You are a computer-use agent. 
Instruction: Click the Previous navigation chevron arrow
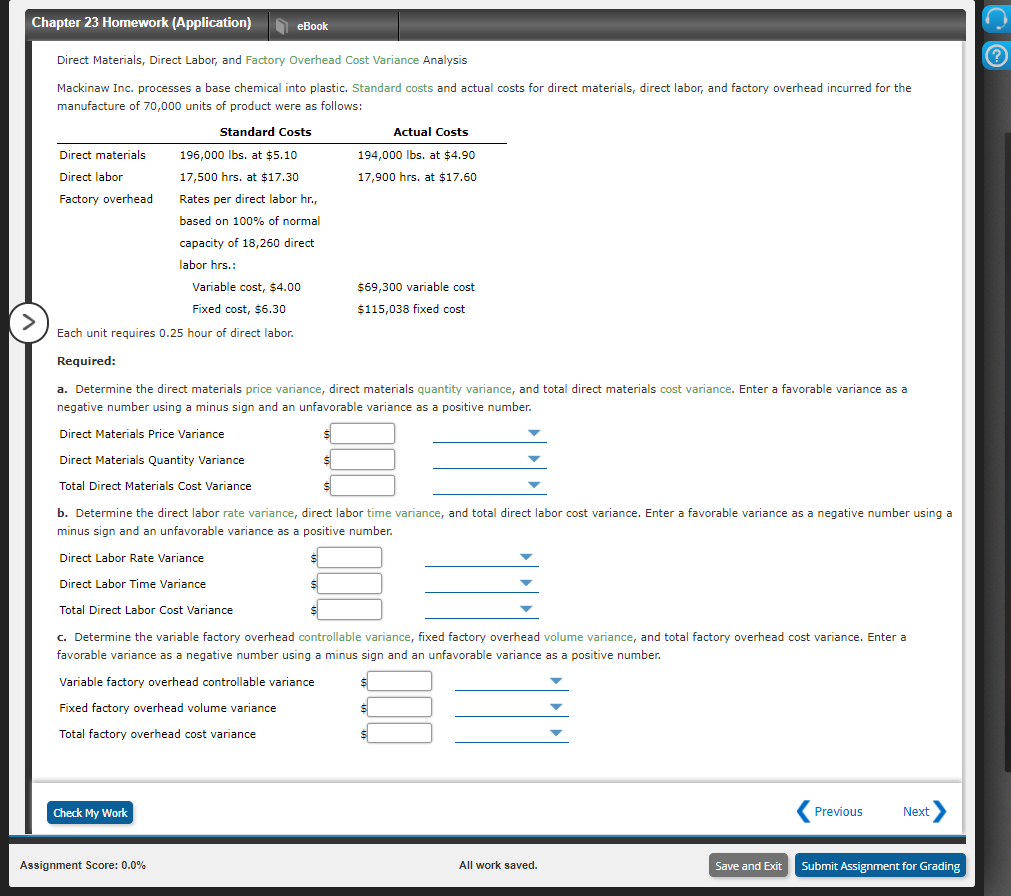pyautogui.click(x=803, y=811)
